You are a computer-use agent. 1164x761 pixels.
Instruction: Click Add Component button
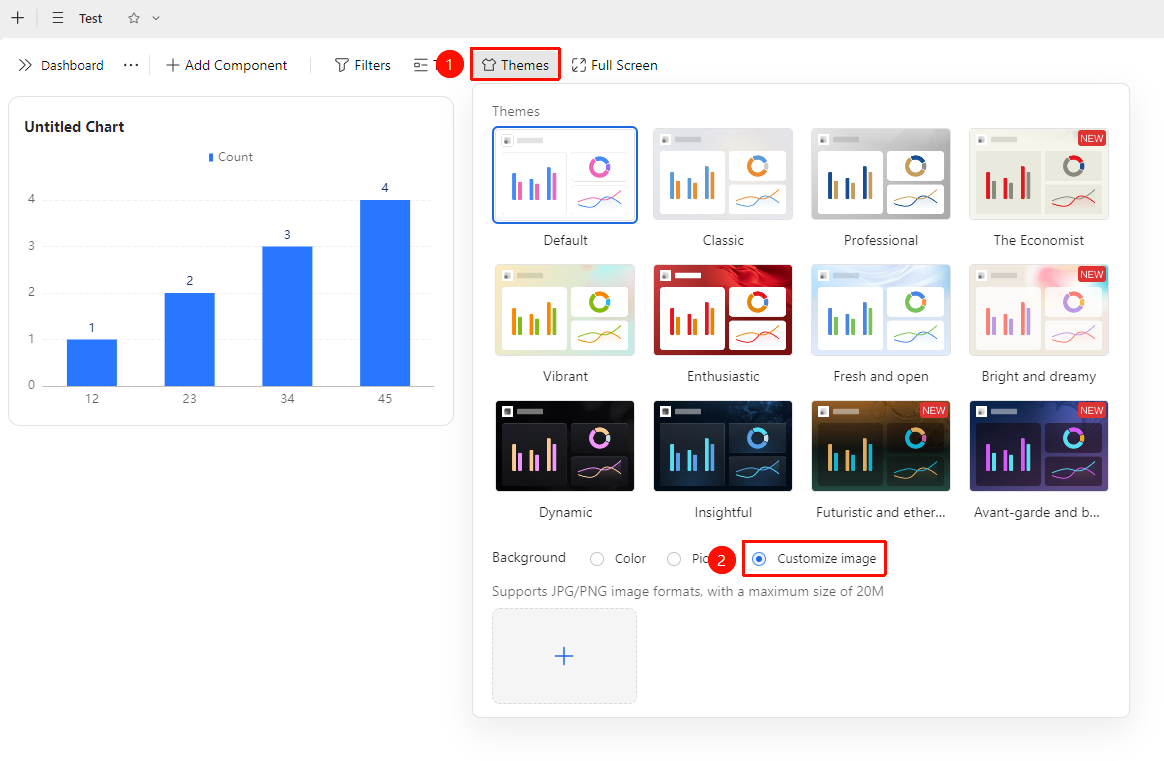pos(226,65)
